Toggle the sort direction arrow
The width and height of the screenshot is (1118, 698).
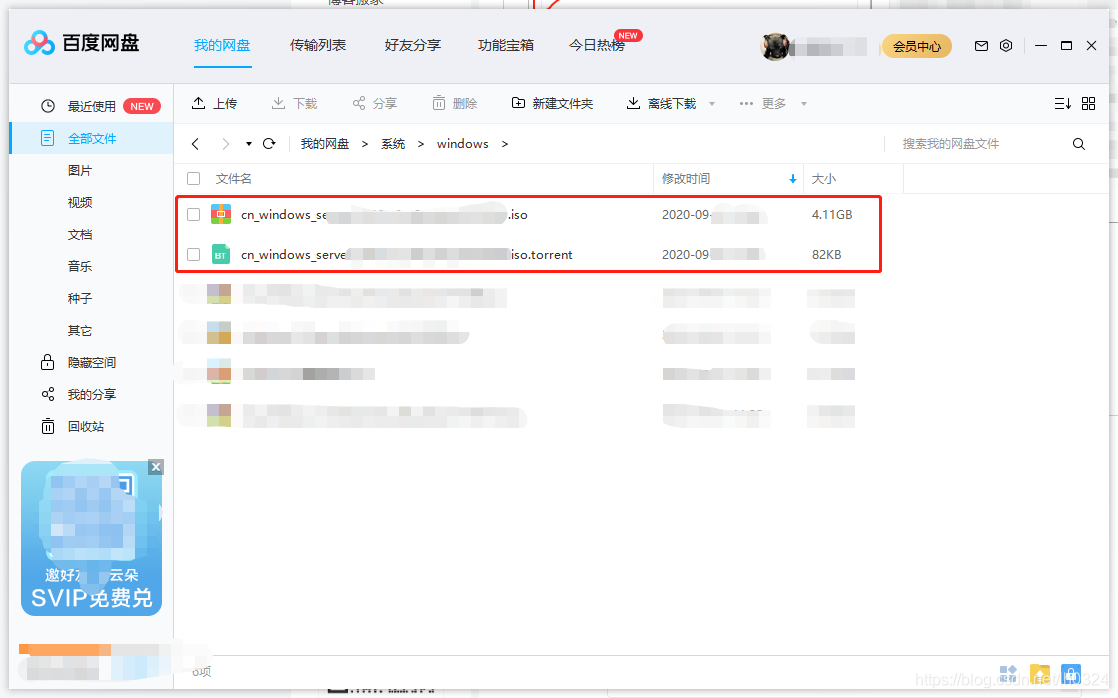click(x=793, y=179)
